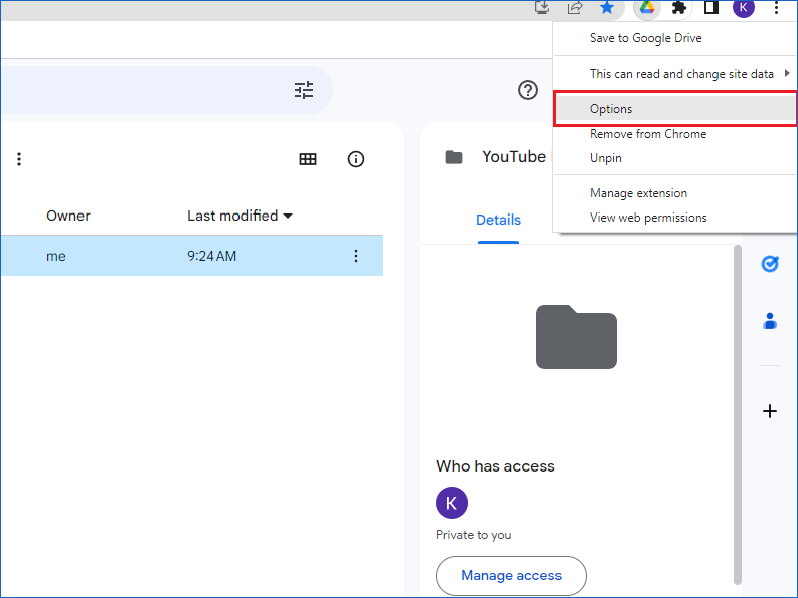Open Drive search filter options icon

pos(304,90)
